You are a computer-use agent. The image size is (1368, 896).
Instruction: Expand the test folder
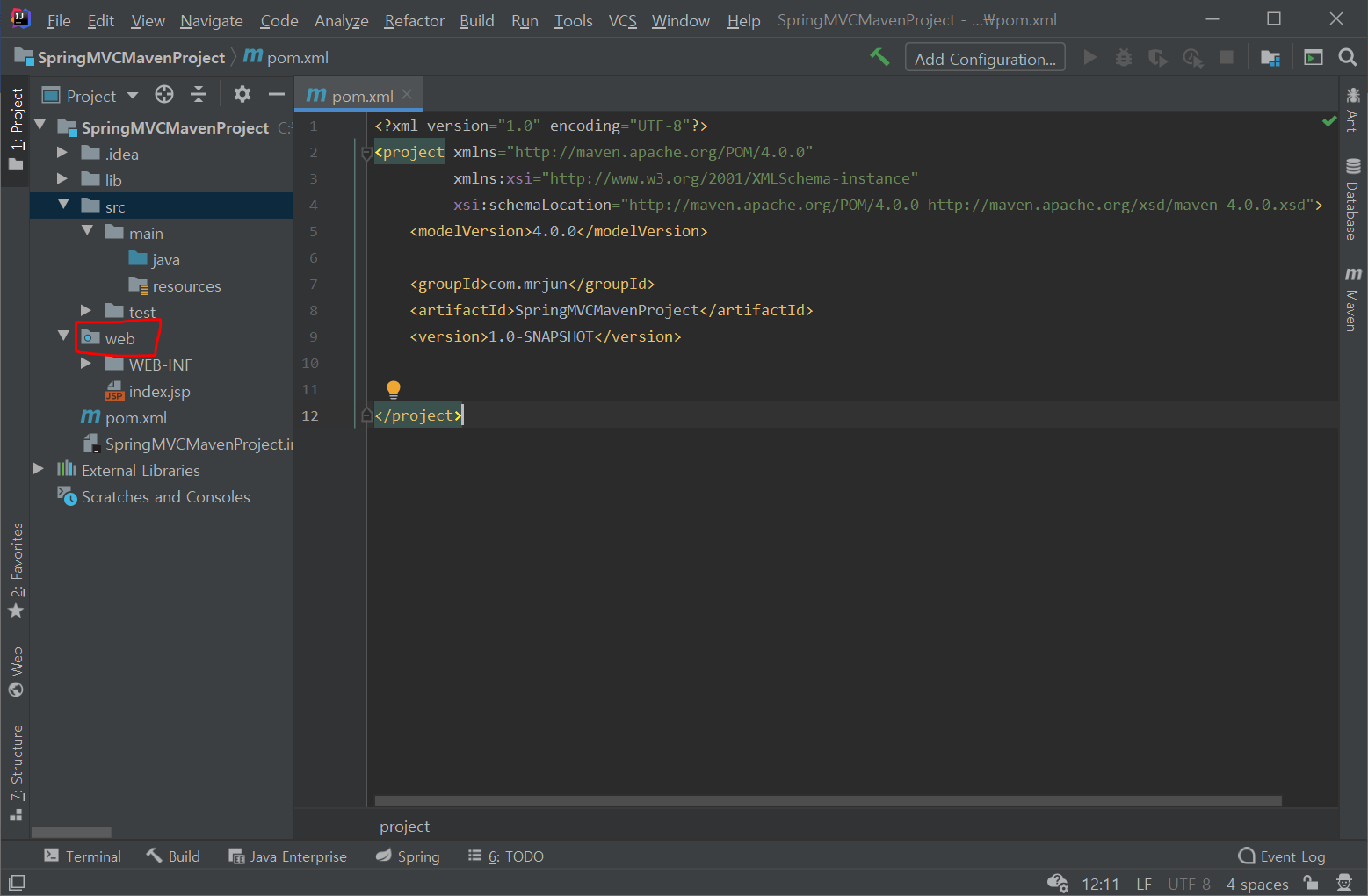[86, 310]
